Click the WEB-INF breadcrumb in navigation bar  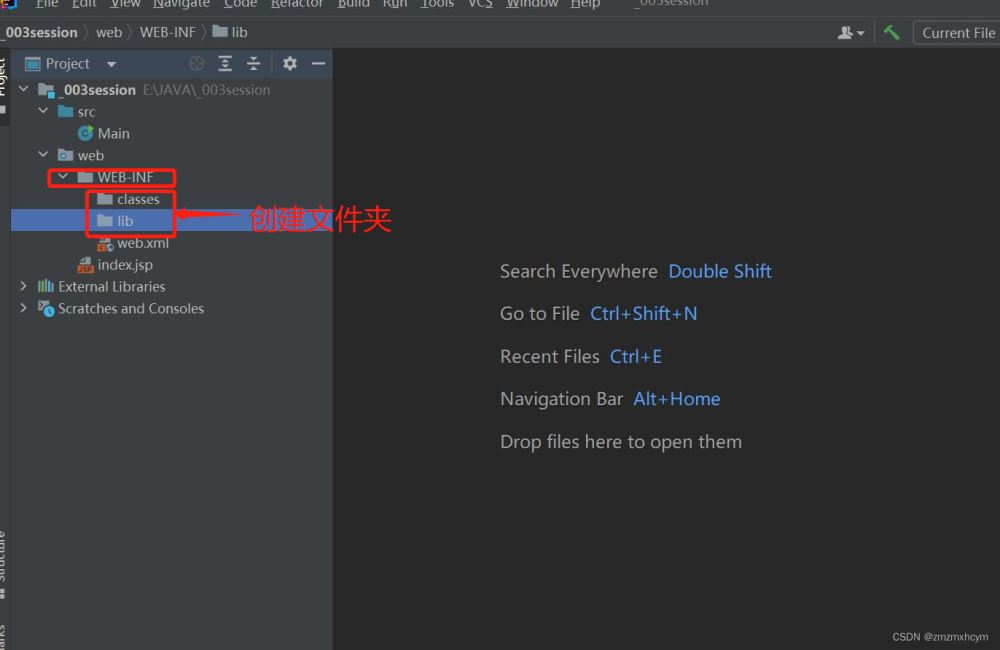click(x=167, y=32)
